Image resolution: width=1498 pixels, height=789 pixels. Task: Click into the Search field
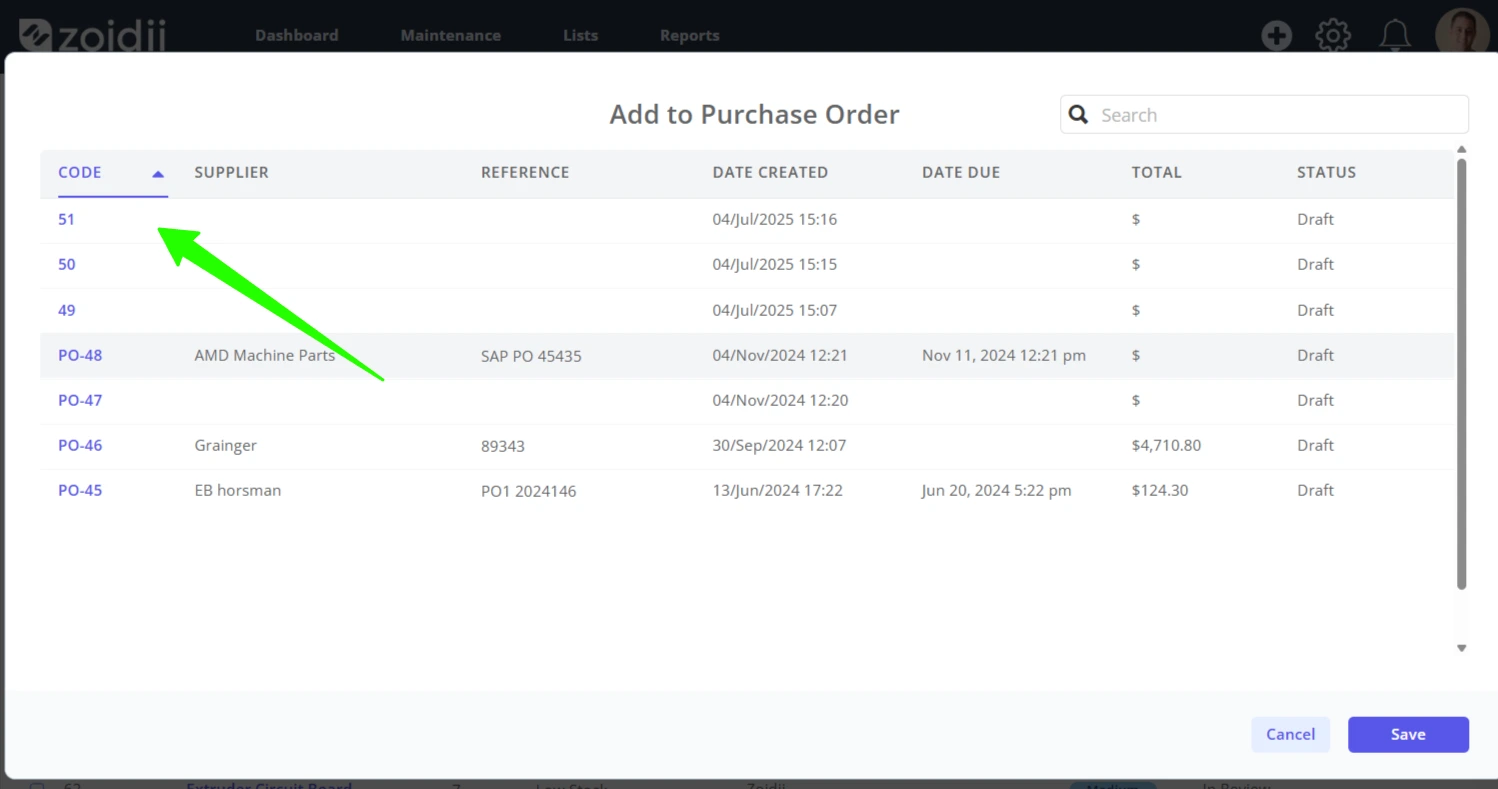coord(1264,114)
